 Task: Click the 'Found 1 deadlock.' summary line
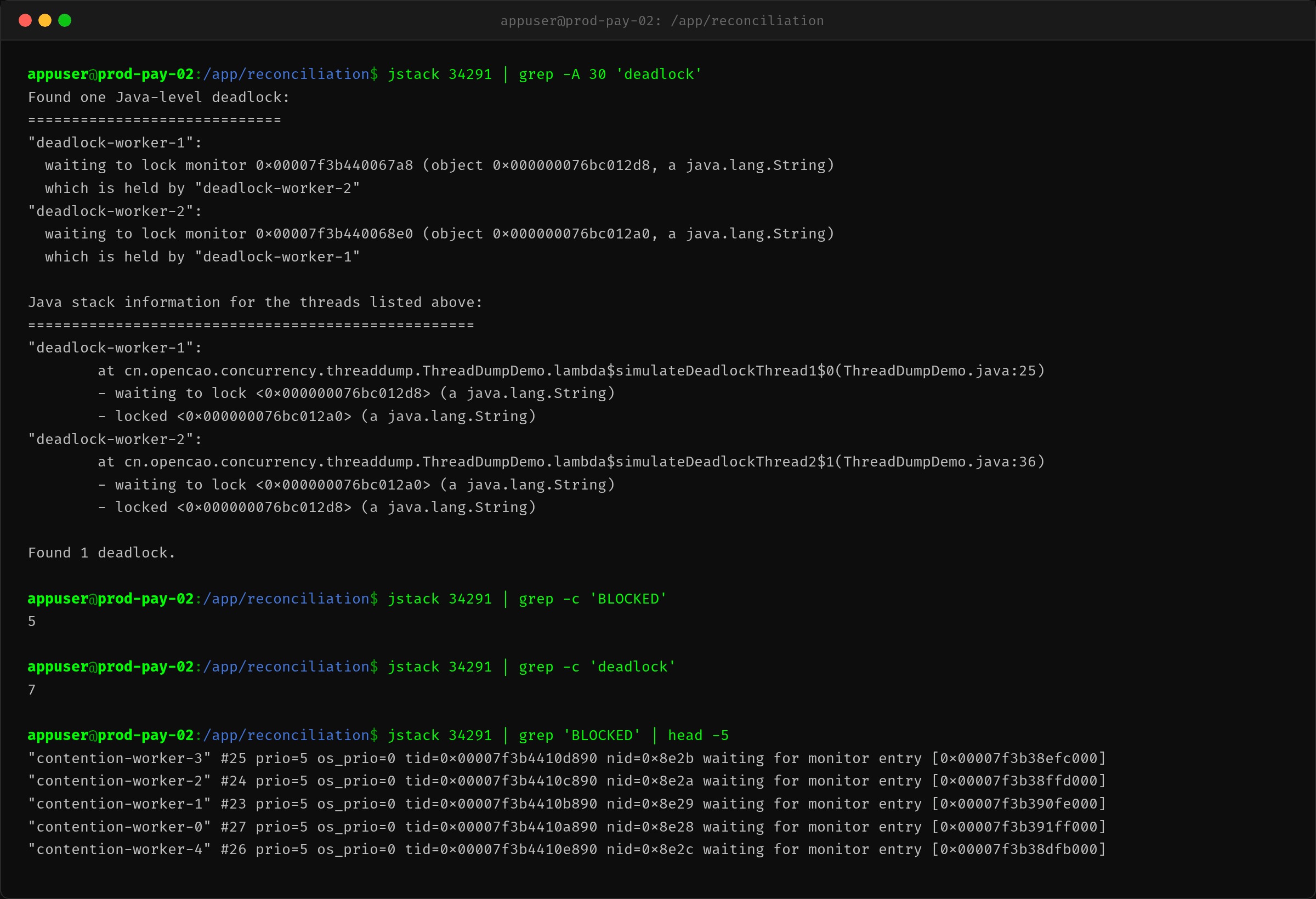point(102,553)
